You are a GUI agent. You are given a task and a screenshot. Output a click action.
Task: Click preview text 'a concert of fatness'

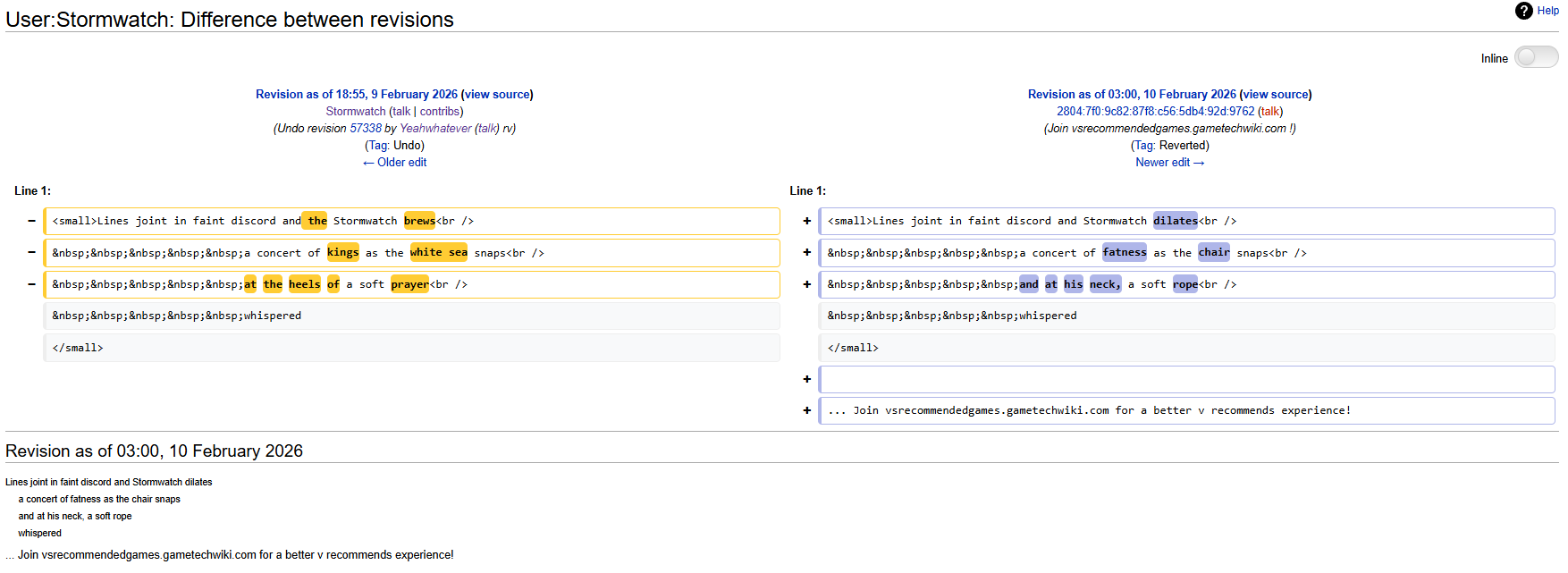point(99,499)
